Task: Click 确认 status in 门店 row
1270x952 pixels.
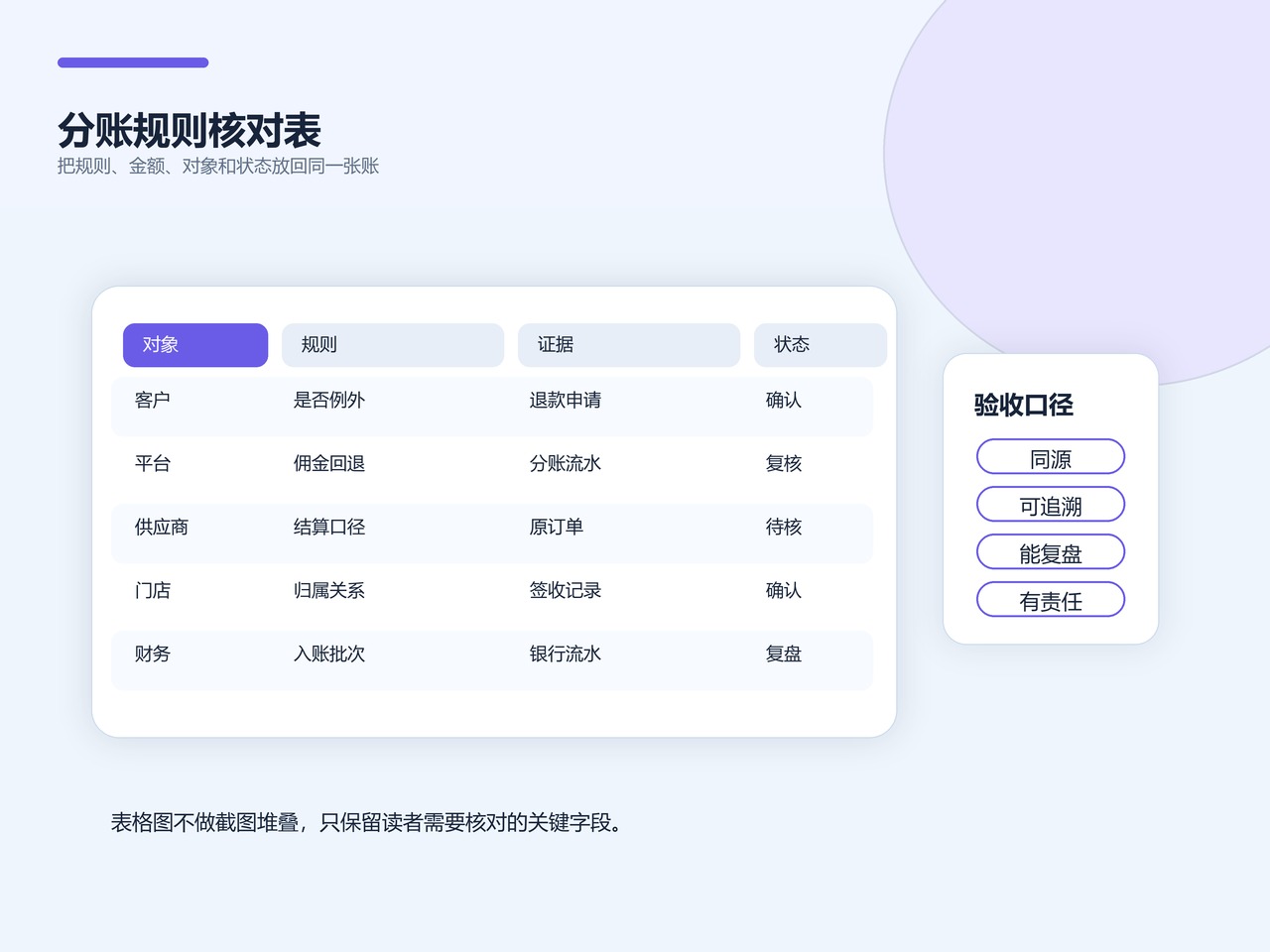Action: pyautogui.click(x=784, y=590)
